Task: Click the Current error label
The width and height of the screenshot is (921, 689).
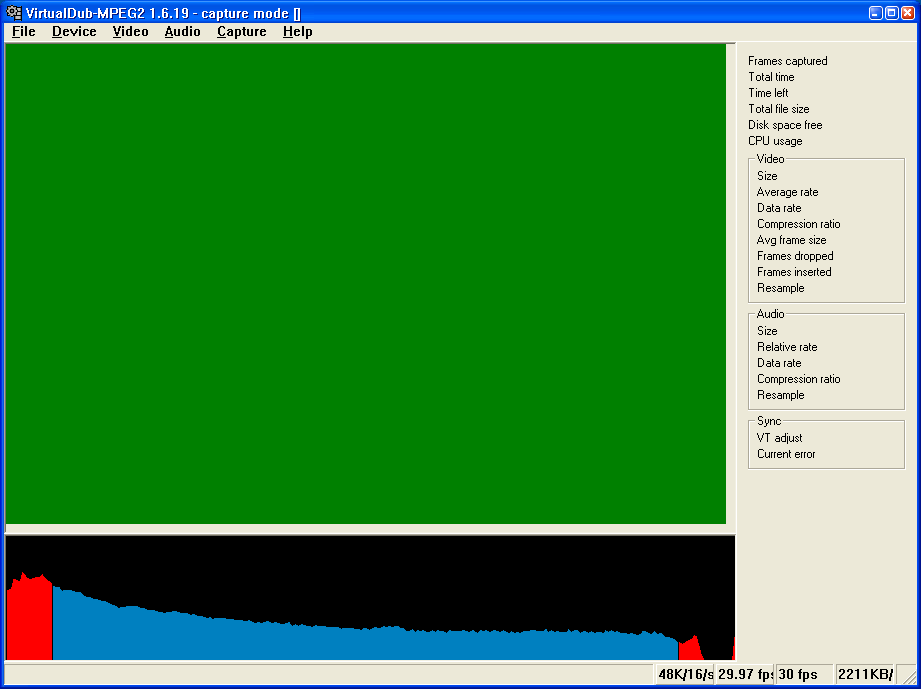Action: click(786, 454)
